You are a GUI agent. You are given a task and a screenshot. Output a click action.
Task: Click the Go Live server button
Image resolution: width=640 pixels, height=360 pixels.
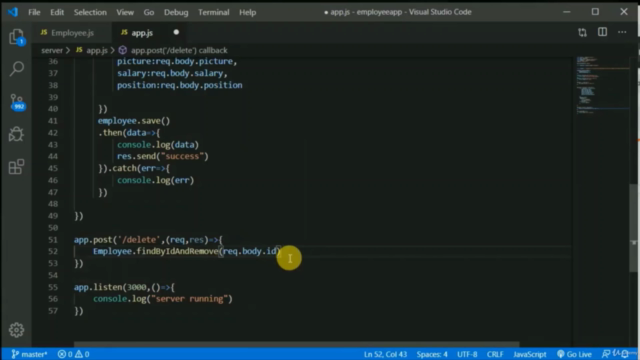(x=574, y=354)
